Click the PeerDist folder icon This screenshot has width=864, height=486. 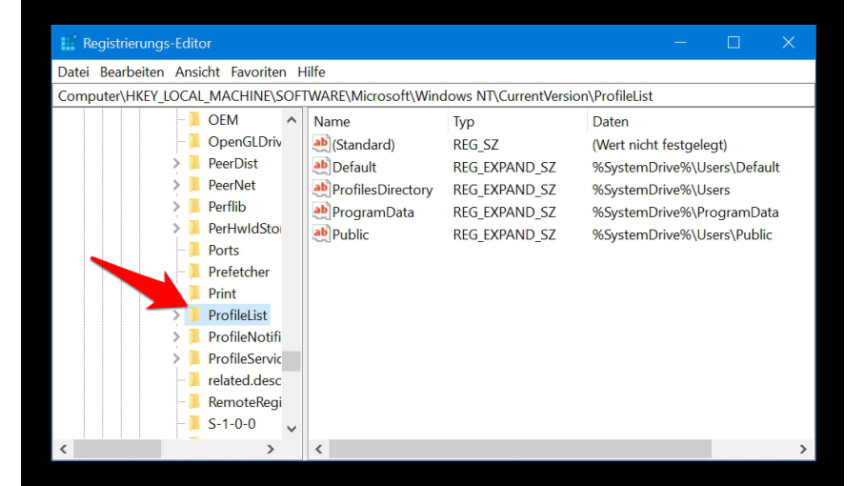click(195, 163)
